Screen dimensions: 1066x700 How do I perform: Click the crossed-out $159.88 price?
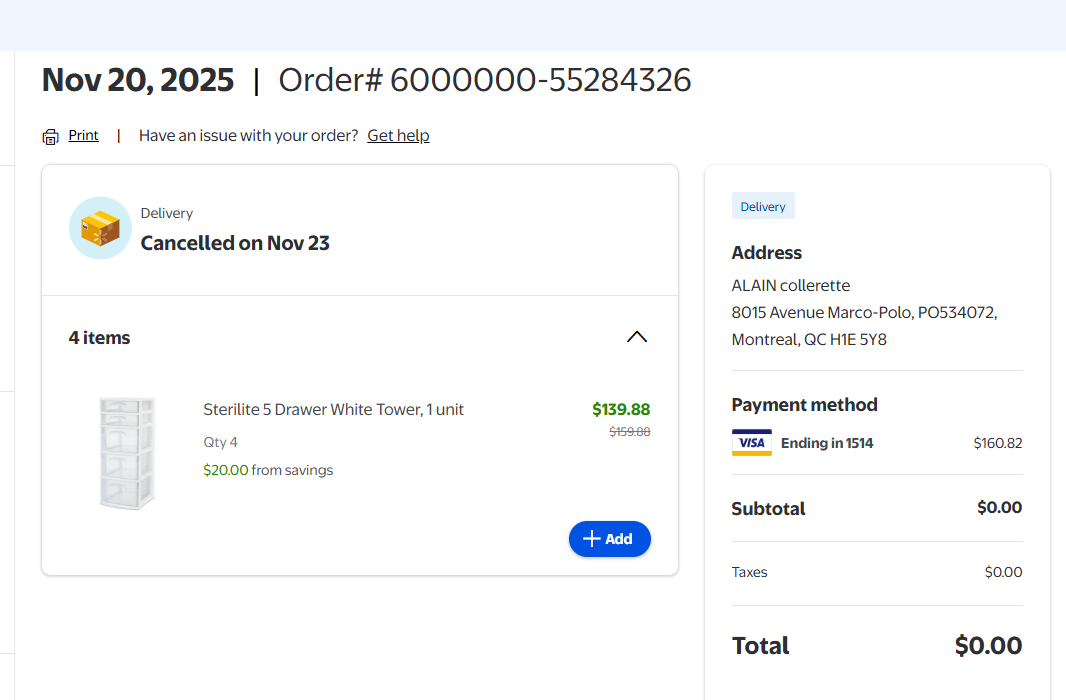tap(630, 432)
